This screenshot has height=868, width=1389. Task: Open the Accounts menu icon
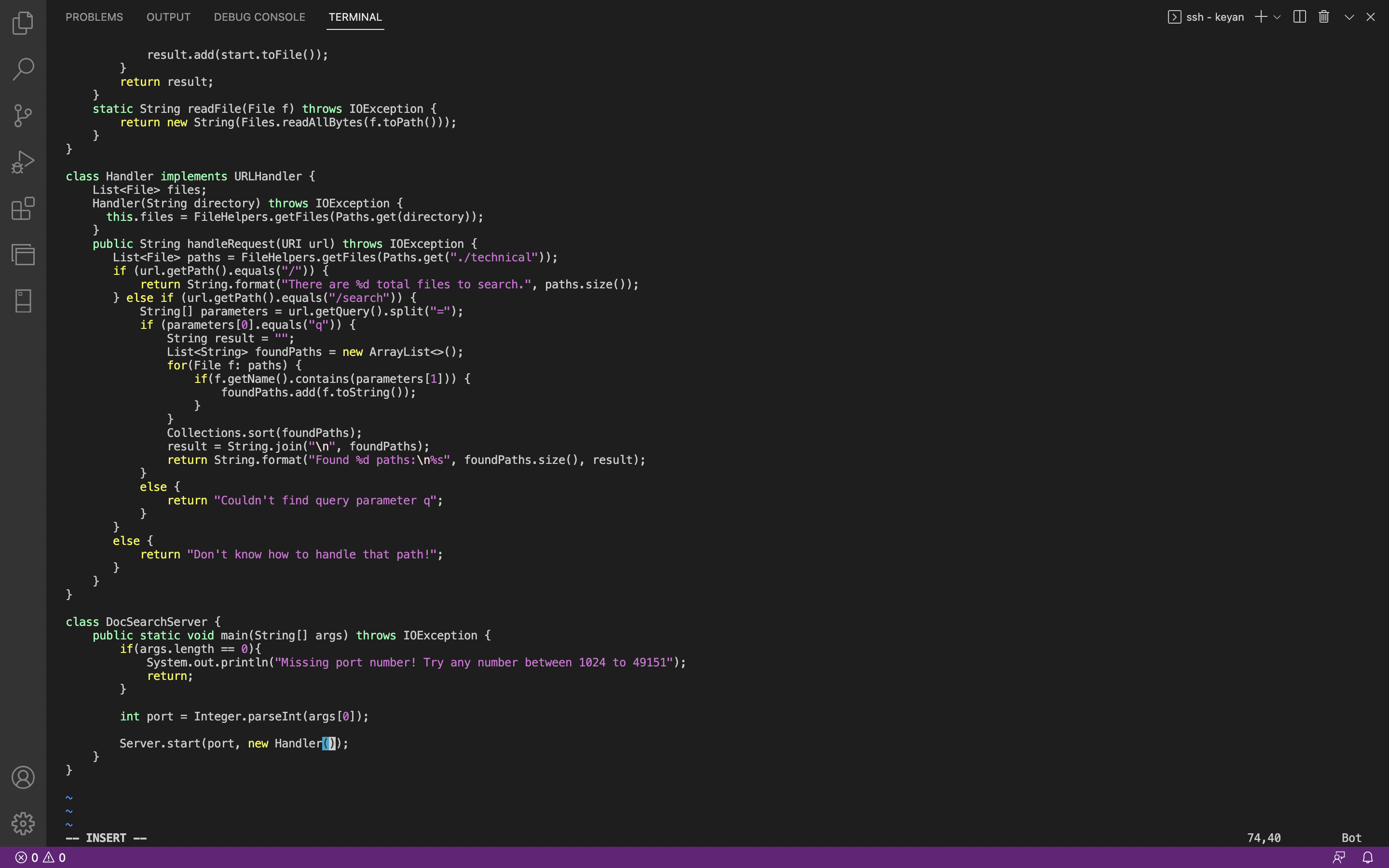[x=23, y=777]
